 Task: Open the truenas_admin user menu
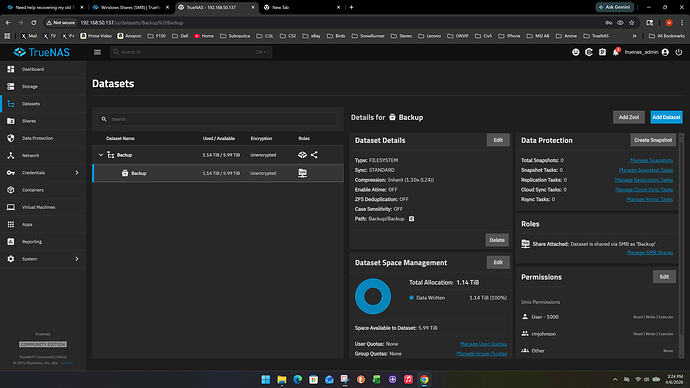pos(646,52)
